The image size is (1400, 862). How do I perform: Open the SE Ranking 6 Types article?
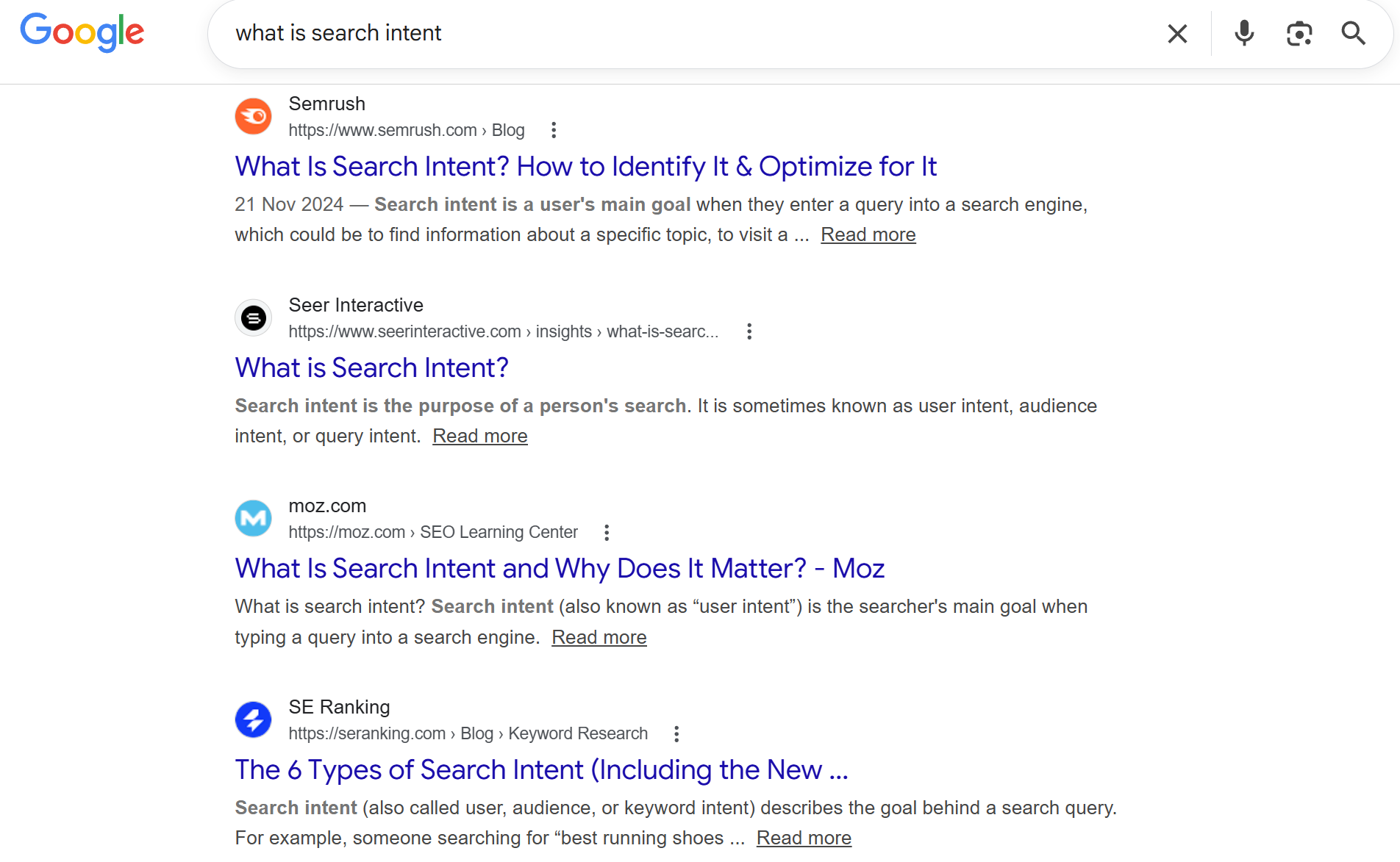(541, 769)
